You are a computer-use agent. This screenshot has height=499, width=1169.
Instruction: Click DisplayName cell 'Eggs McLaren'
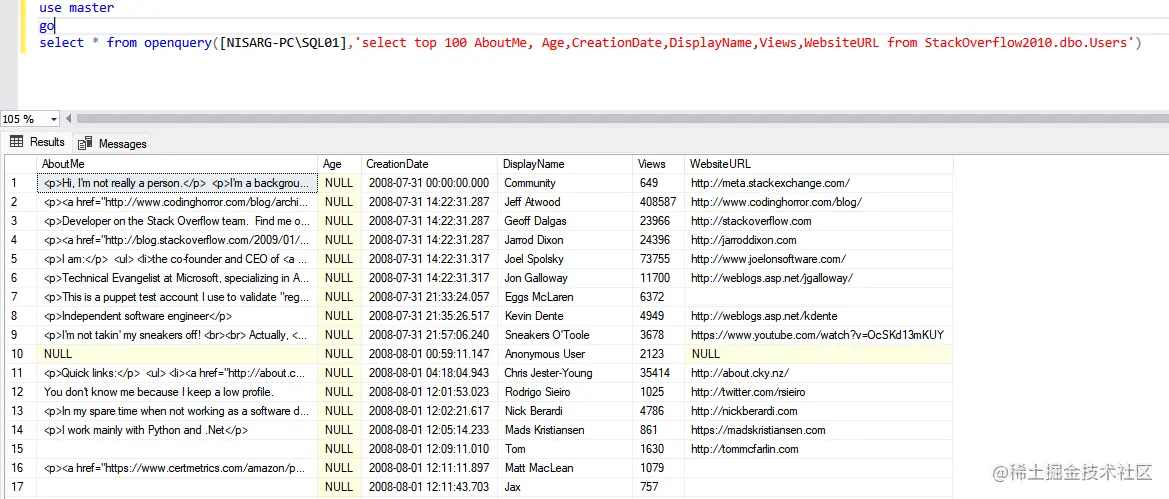coord(566,297)
